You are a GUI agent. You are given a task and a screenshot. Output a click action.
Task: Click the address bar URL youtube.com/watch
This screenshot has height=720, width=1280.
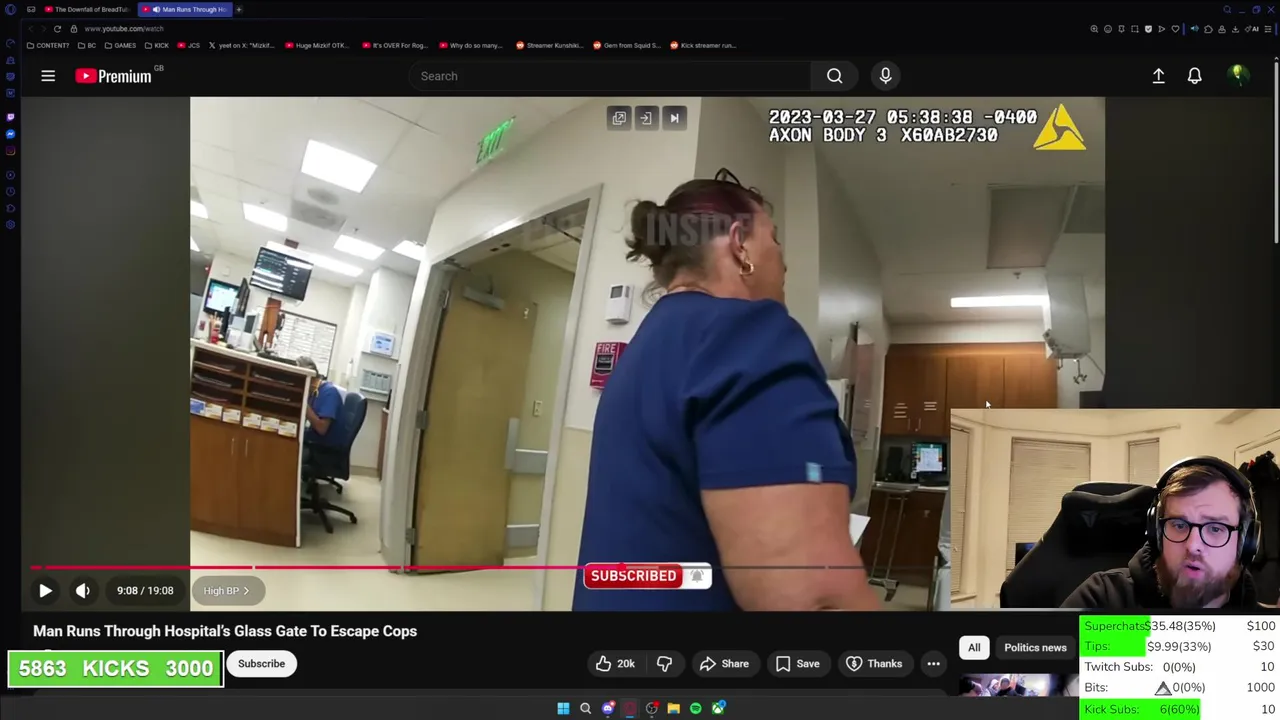tap(124, 29)
